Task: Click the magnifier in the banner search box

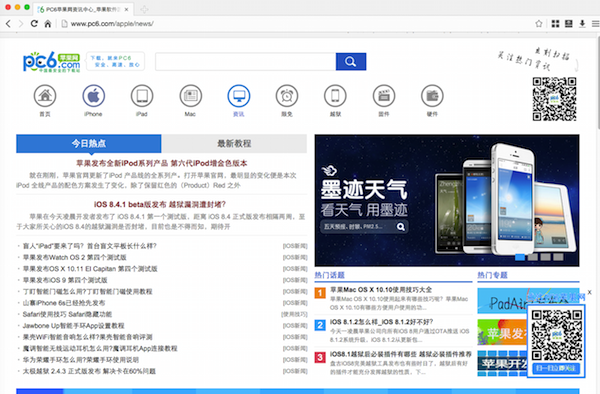Action: pos(401,227)
